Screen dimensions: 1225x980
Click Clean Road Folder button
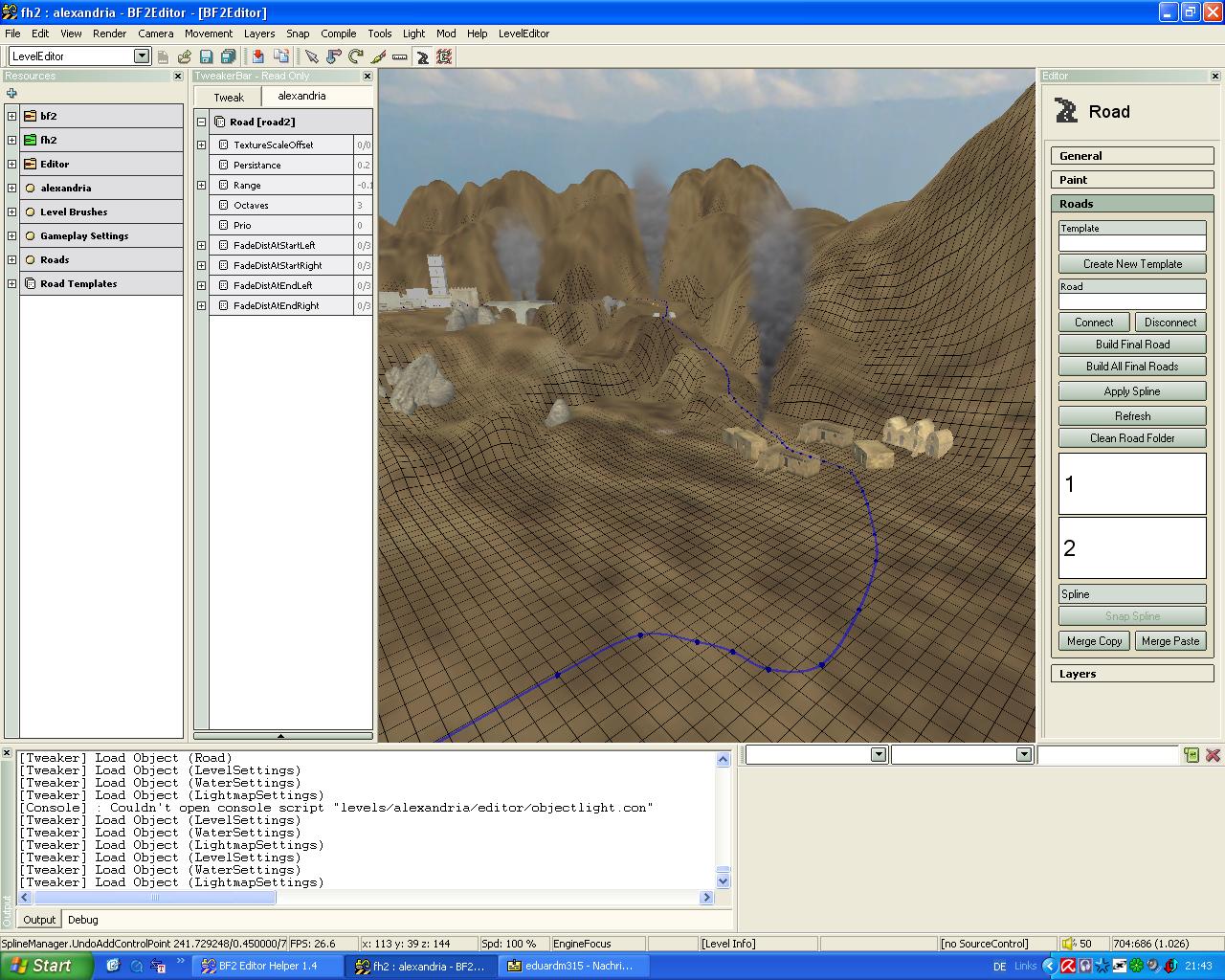1132,438
